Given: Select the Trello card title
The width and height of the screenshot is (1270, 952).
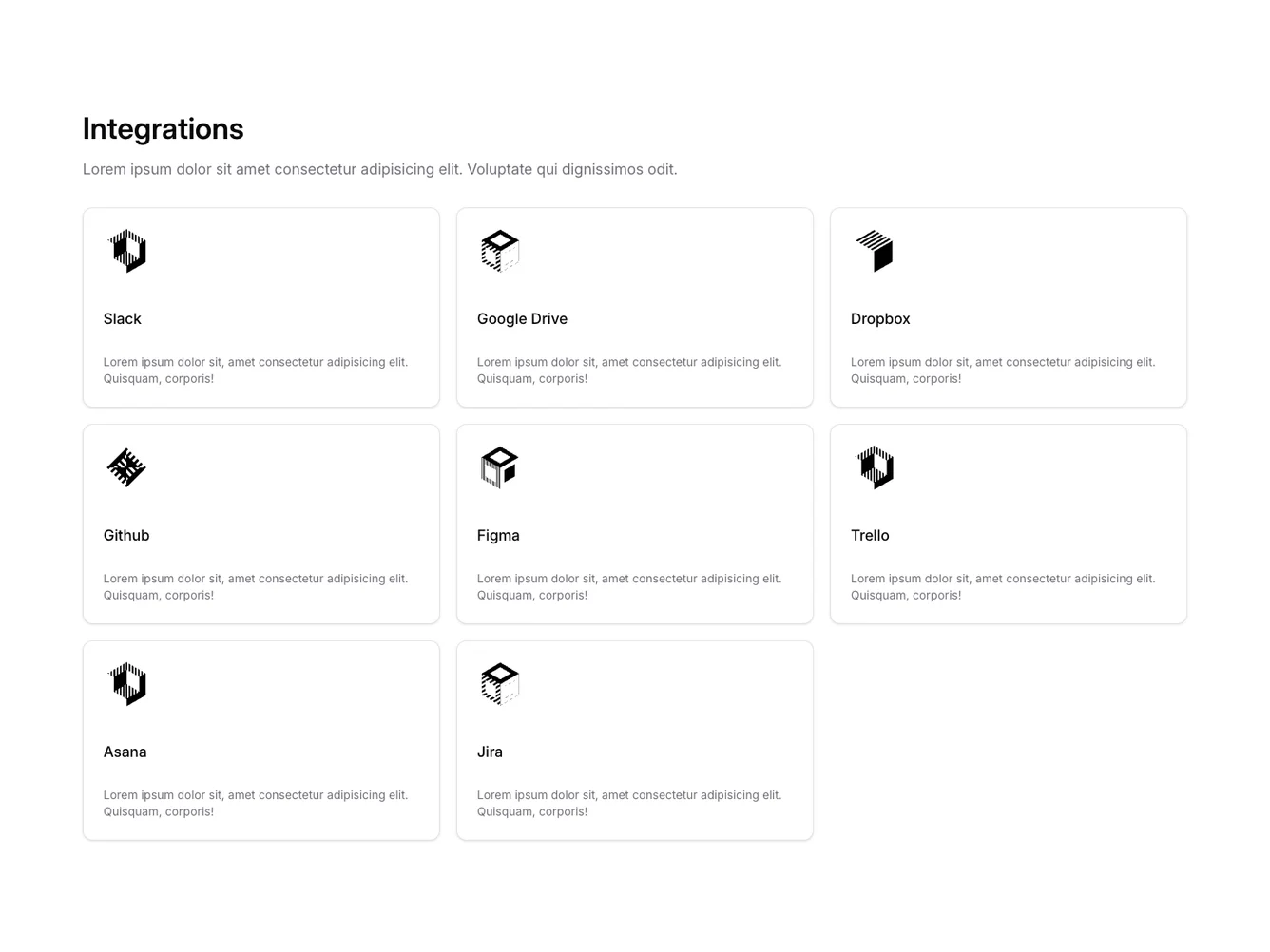Looking at the screenshot, I should point(870,536).
